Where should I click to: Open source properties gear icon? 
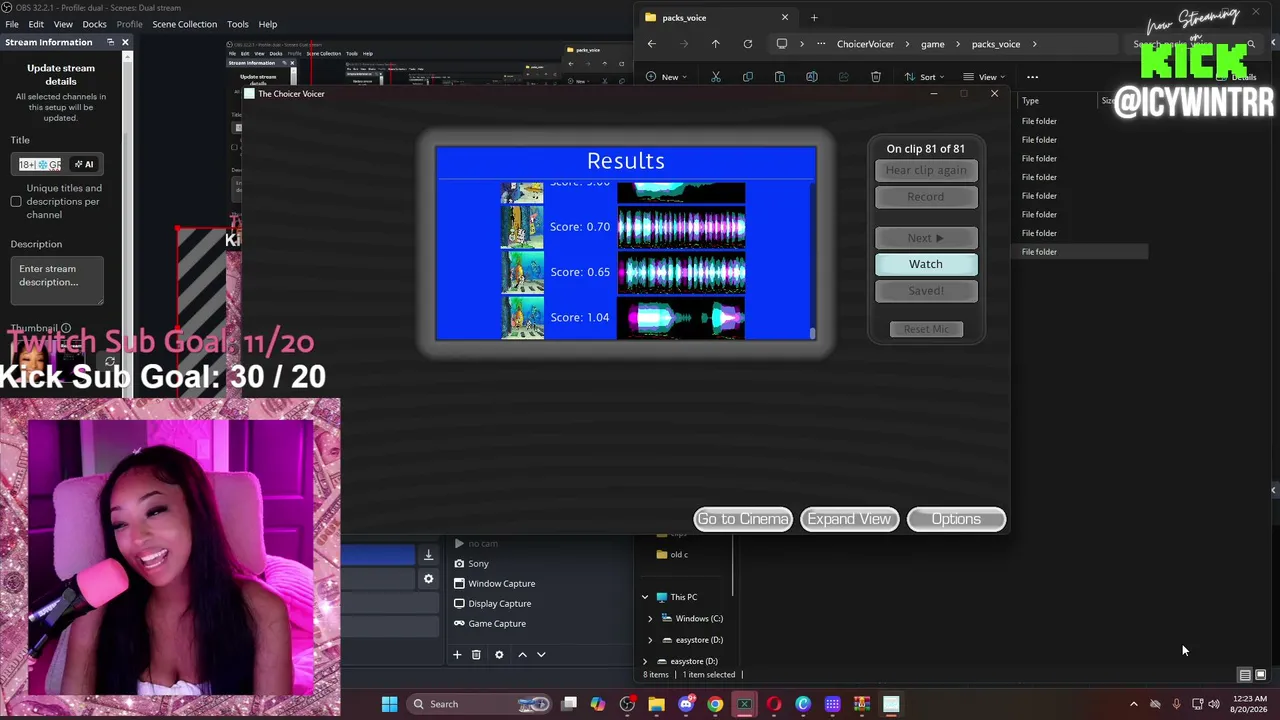(499, 655)
